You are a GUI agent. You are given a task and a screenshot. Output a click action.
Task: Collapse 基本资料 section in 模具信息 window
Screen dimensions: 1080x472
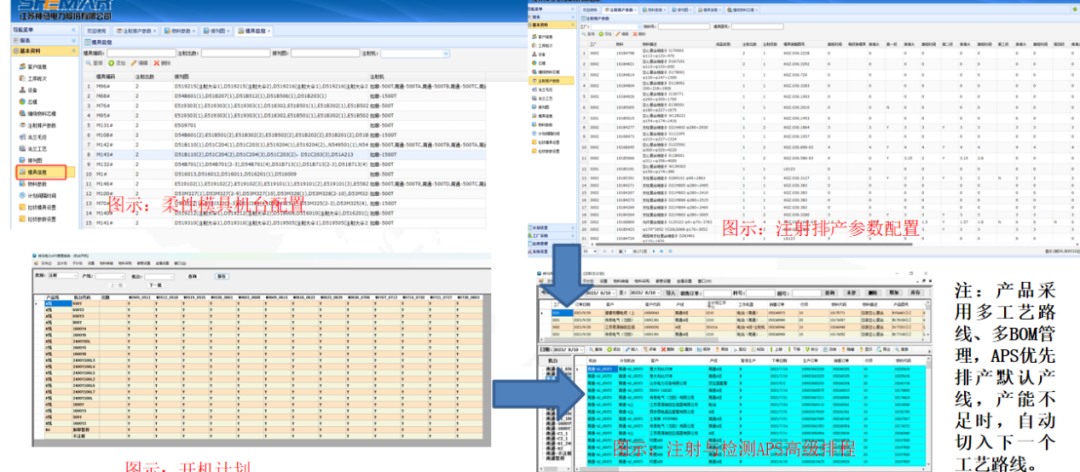coord(73,51)
